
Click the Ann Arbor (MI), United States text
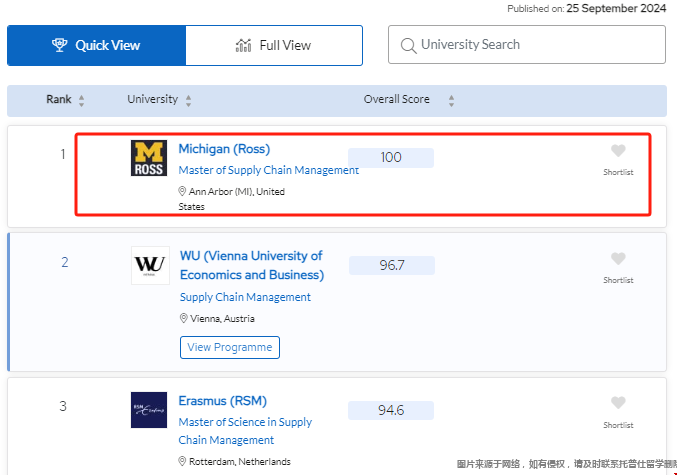pos(232,199)
